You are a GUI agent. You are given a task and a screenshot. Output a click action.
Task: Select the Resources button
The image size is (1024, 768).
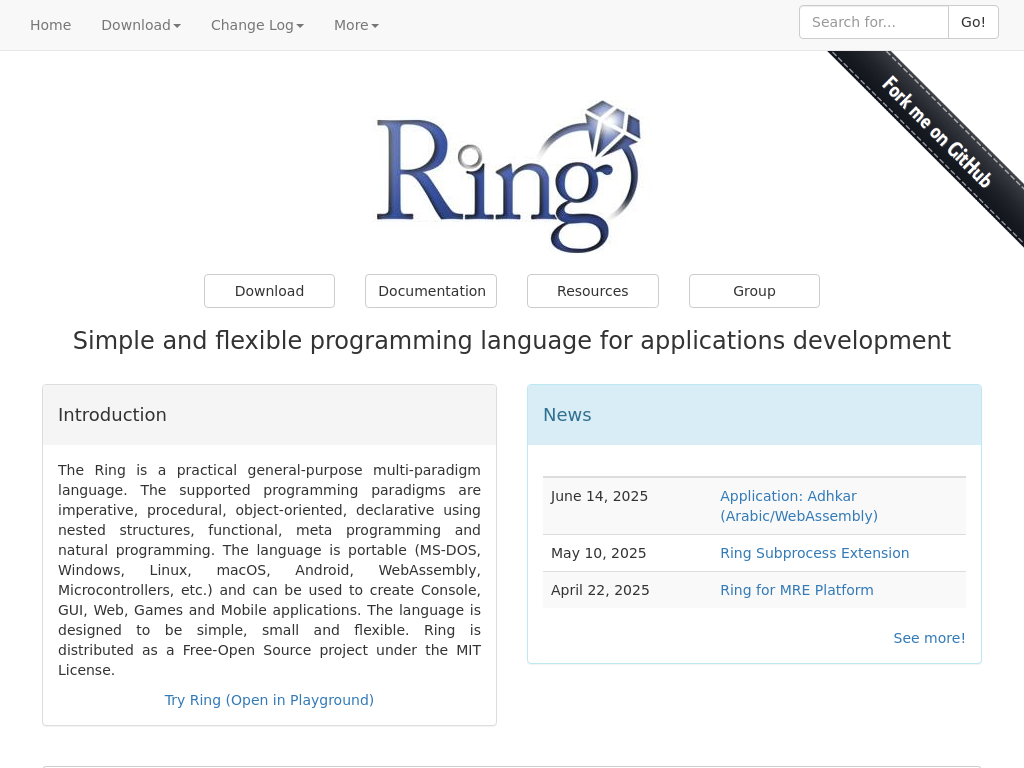coord(592,291)
